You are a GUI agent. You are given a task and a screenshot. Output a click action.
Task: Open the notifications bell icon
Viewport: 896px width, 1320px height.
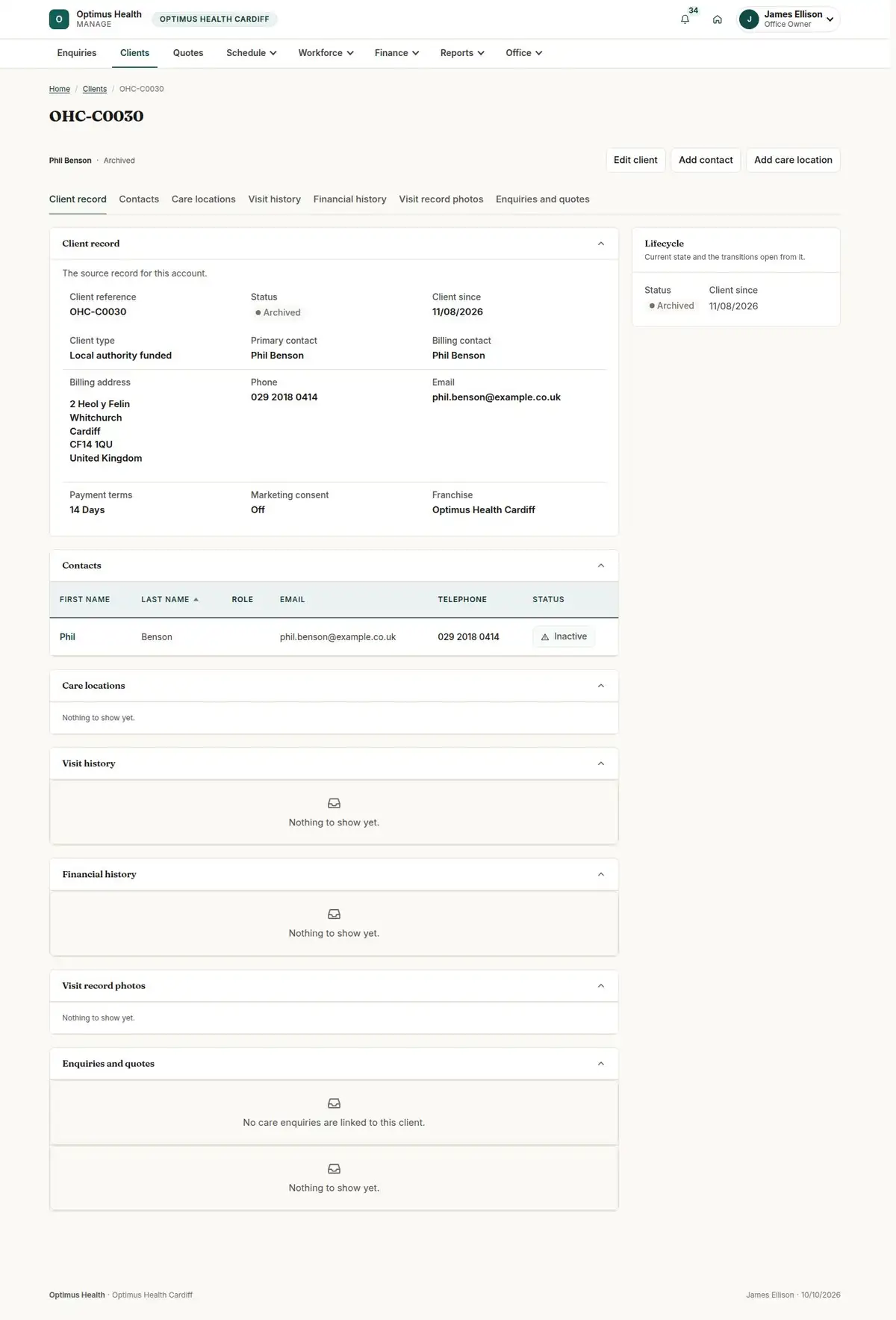tap(685, 19)
